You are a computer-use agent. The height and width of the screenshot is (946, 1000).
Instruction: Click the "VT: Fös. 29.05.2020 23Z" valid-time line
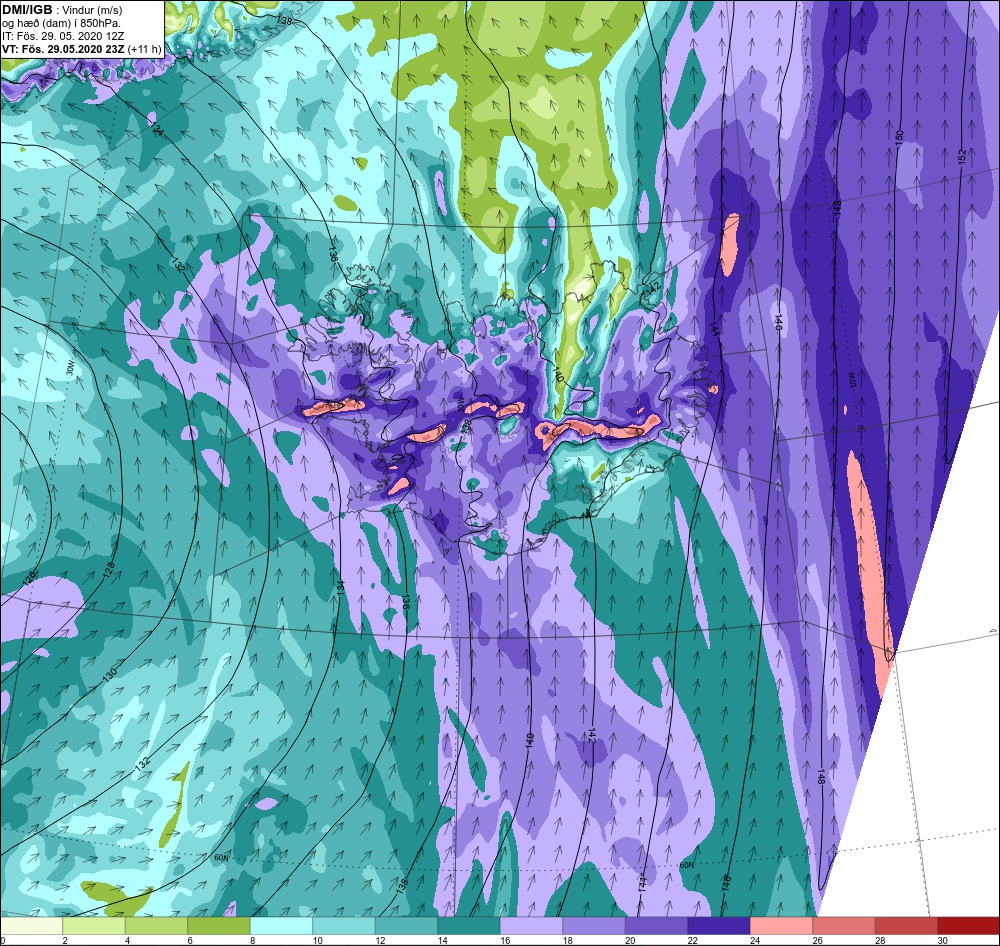(x=64, y=48)
